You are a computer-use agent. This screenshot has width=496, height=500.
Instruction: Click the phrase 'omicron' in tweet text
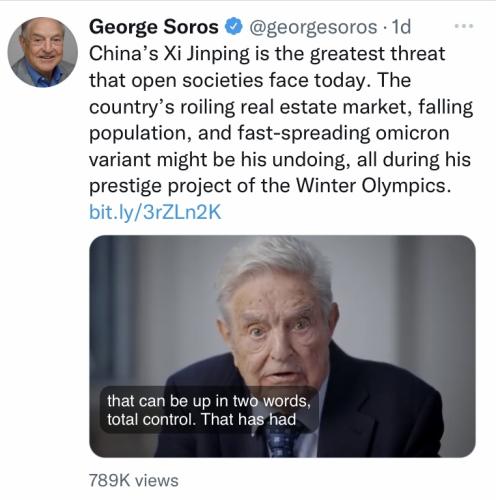[x=412, y=133]
